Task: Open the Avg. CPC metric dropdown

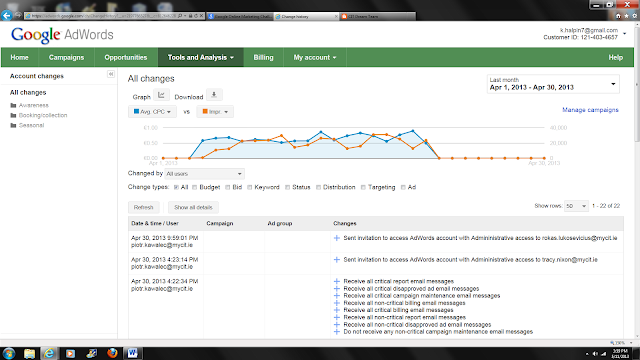Action: point(152,111)
